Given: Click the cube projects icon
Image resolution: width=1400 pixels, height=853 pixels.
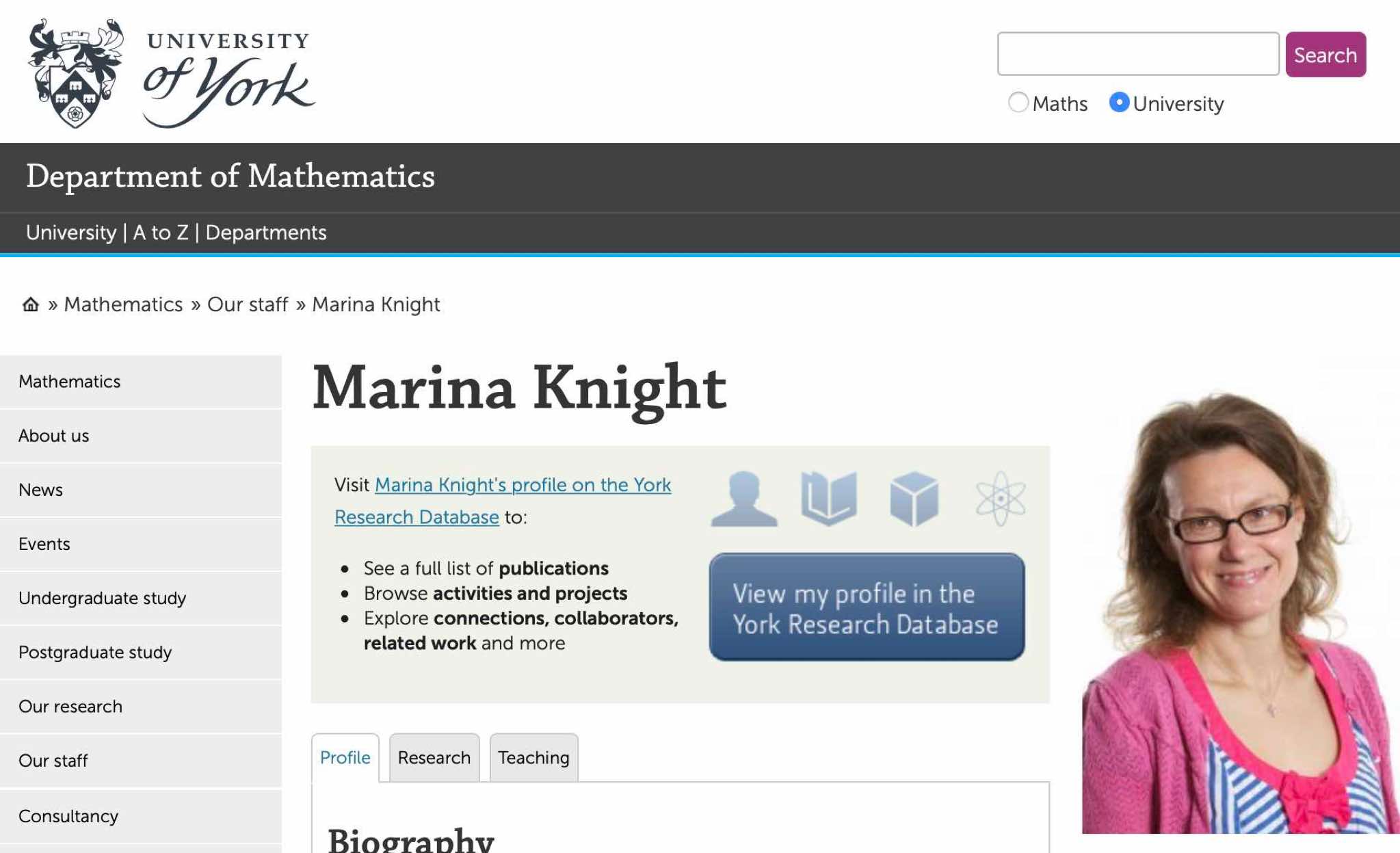Looking at the screenshot, I should coord(914,499).
